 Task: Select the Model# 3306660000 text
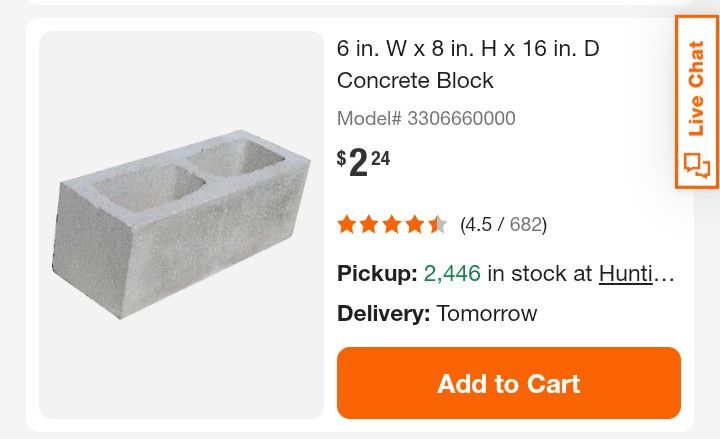click(426, 118)
